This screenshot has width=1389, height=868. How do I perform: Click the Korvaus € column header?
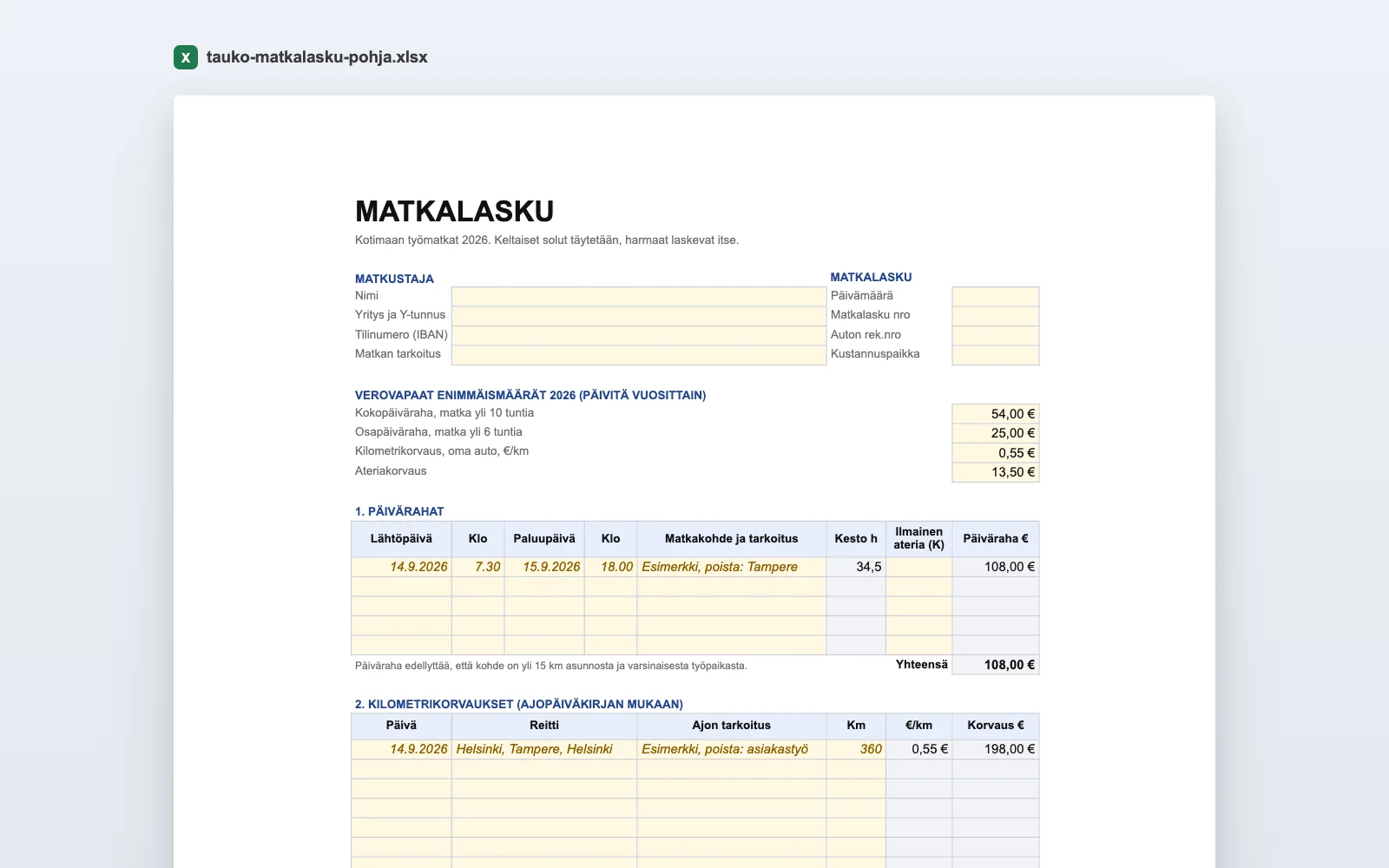(996, 726)
